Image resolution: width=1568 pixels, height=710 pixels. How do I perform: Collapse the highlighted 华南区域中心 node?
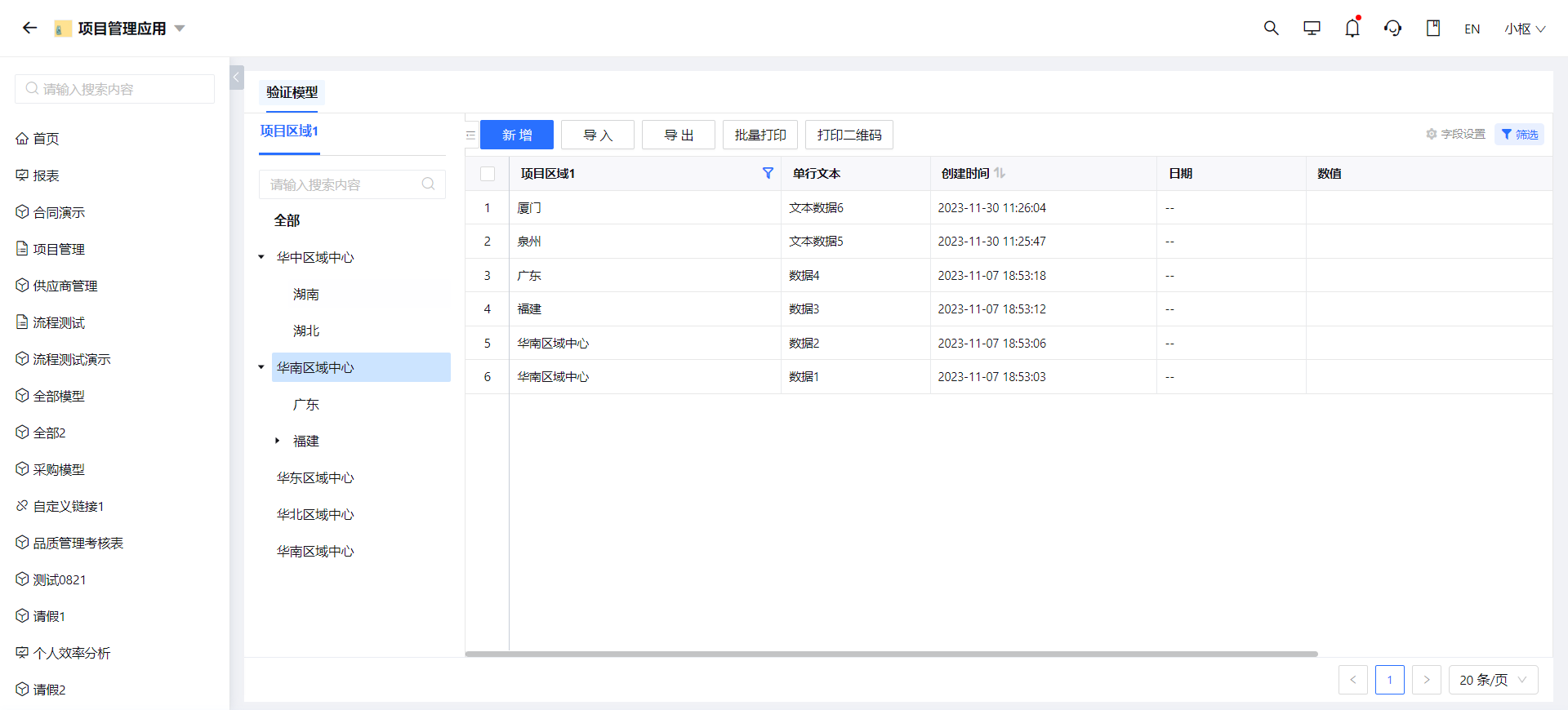coord(261,367)
